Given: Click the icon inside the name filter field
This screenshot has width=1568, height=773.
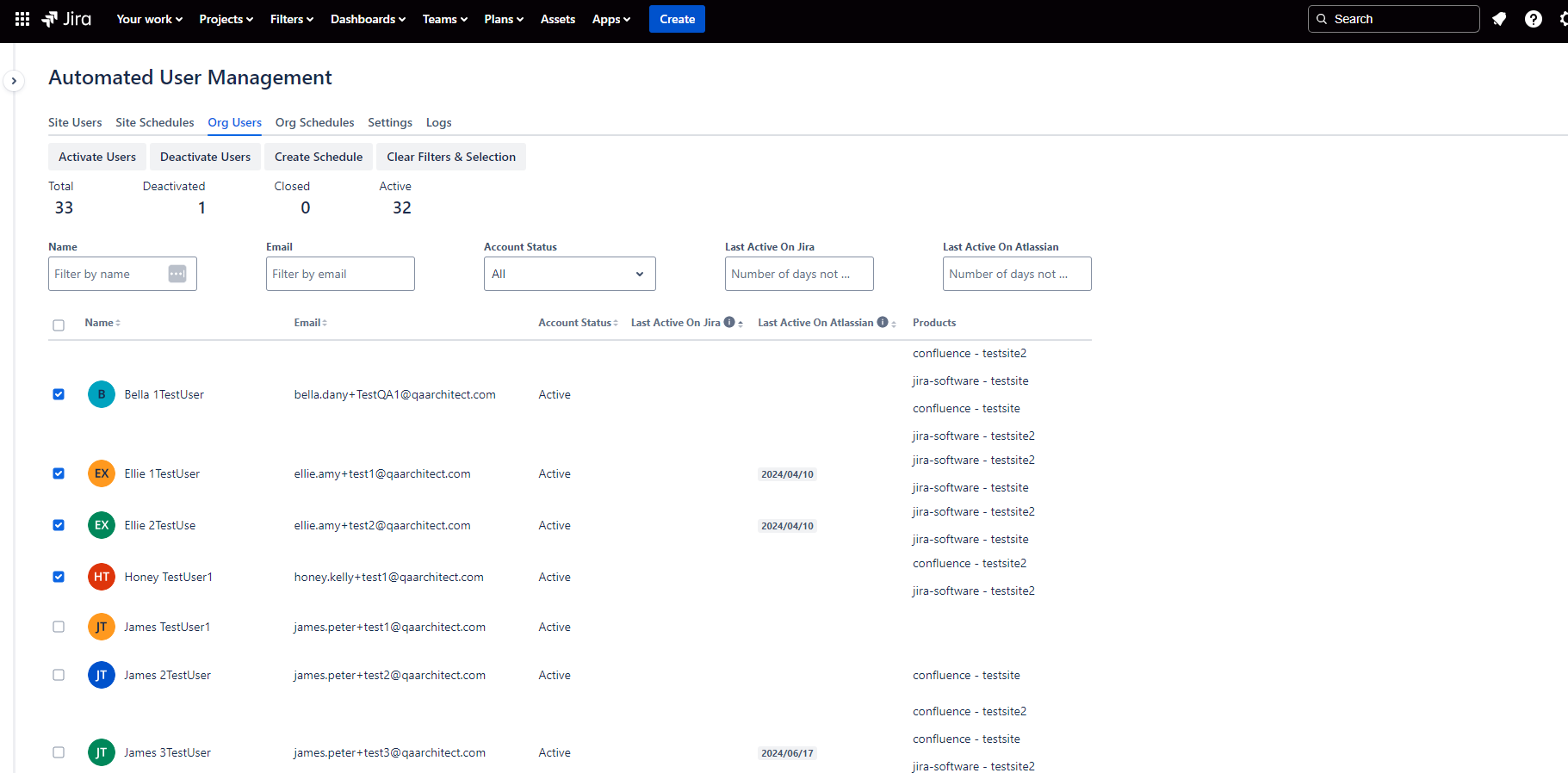Looking at the screenshot, I should click(x=177, y=274).
